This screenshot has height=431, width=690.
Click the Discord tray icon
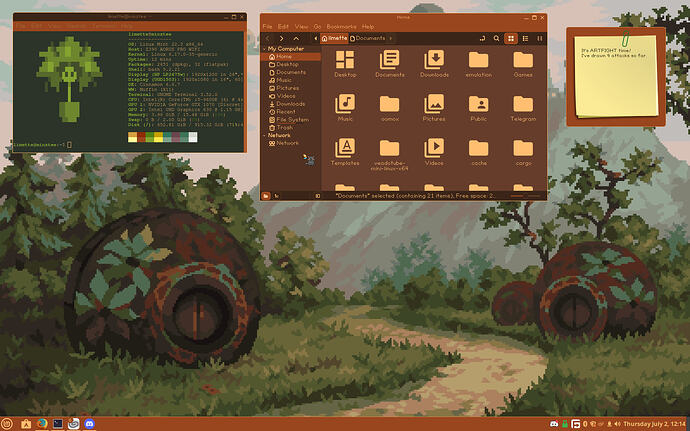pyautogui.click(x=554, y=424)
